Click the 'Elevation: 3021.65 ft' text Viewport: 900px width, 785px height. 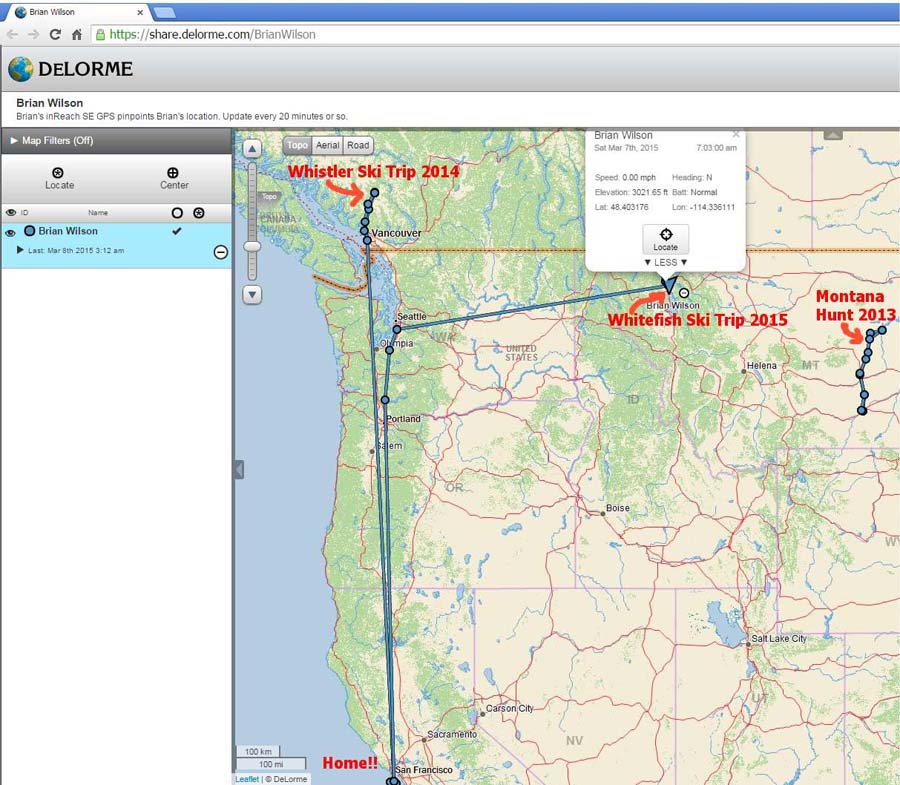[631, 192]
